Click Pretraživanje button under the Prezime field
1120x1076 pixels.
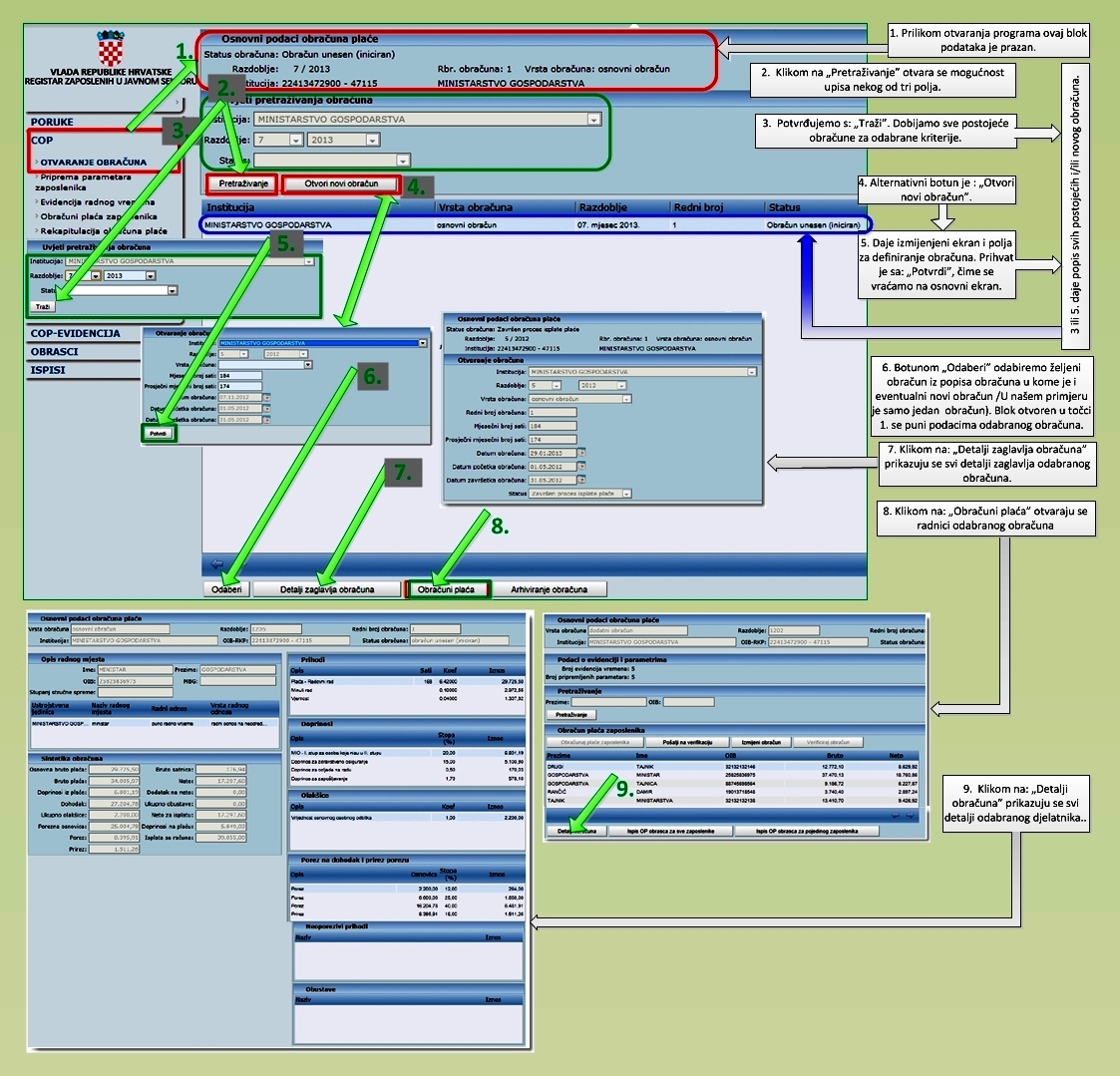(x=570, y=715)
